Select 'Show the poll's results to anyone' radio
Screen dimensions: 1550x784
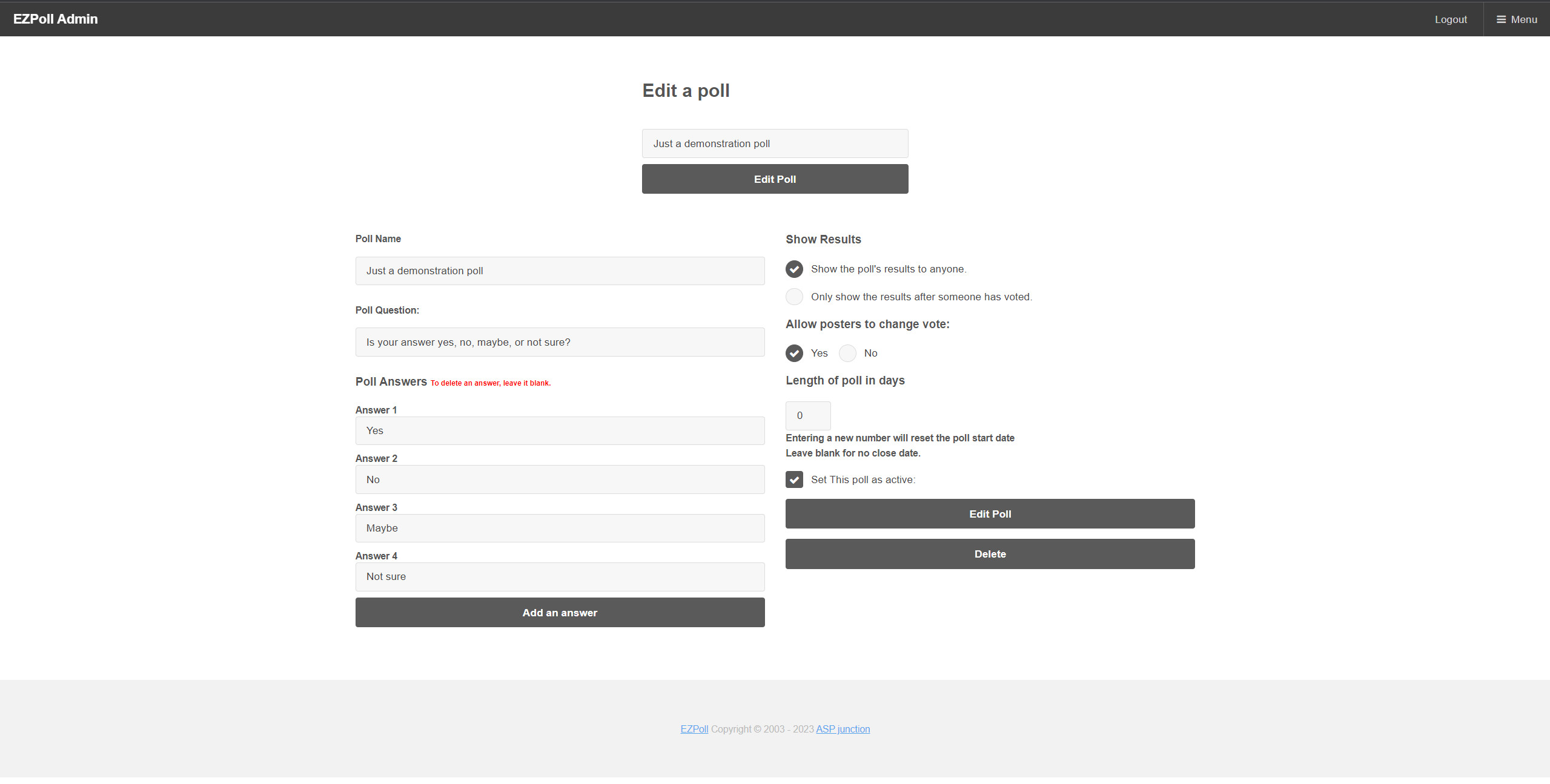(794, 269)
